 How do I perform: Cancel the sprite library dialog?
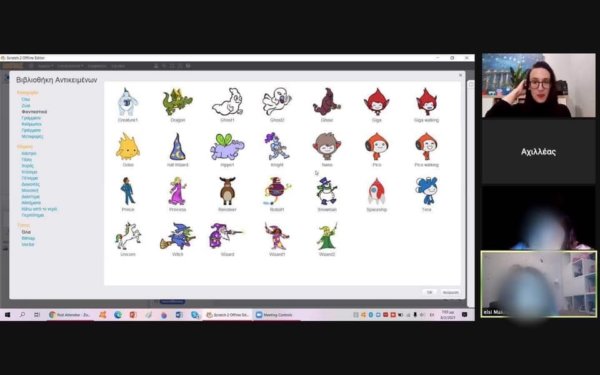click(x=450, y=292)
